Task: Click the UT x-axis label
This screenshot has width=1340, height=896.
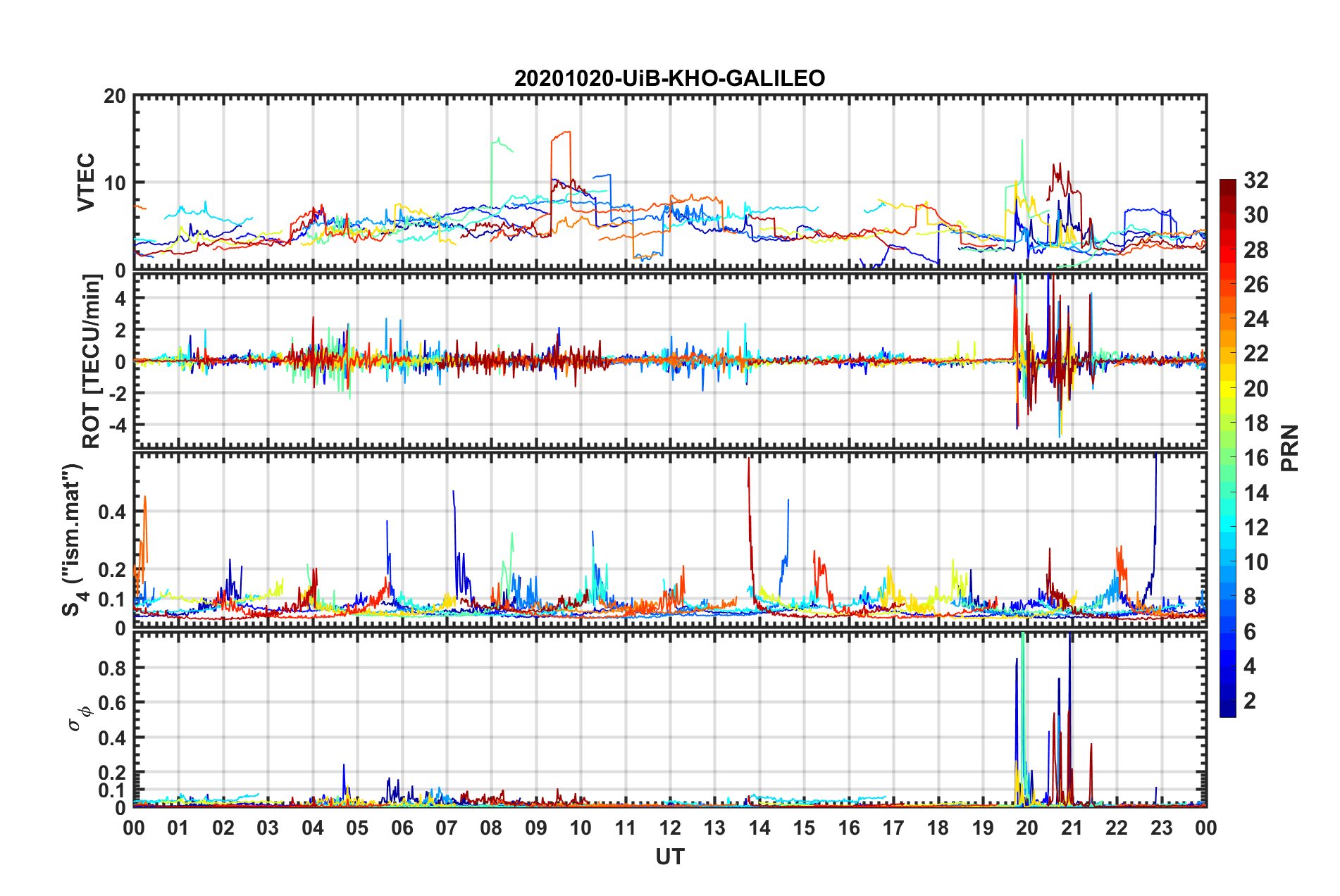Action: pos(669,857)
